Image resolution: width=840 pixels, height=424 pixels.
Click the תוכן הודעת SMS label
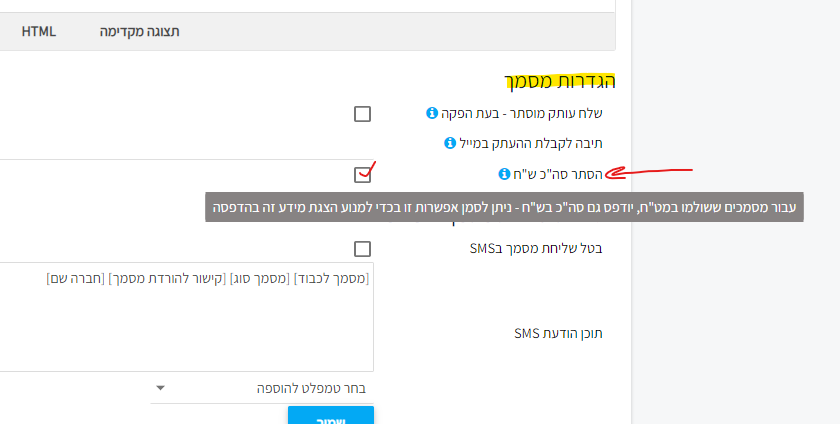tap(558, 333)
